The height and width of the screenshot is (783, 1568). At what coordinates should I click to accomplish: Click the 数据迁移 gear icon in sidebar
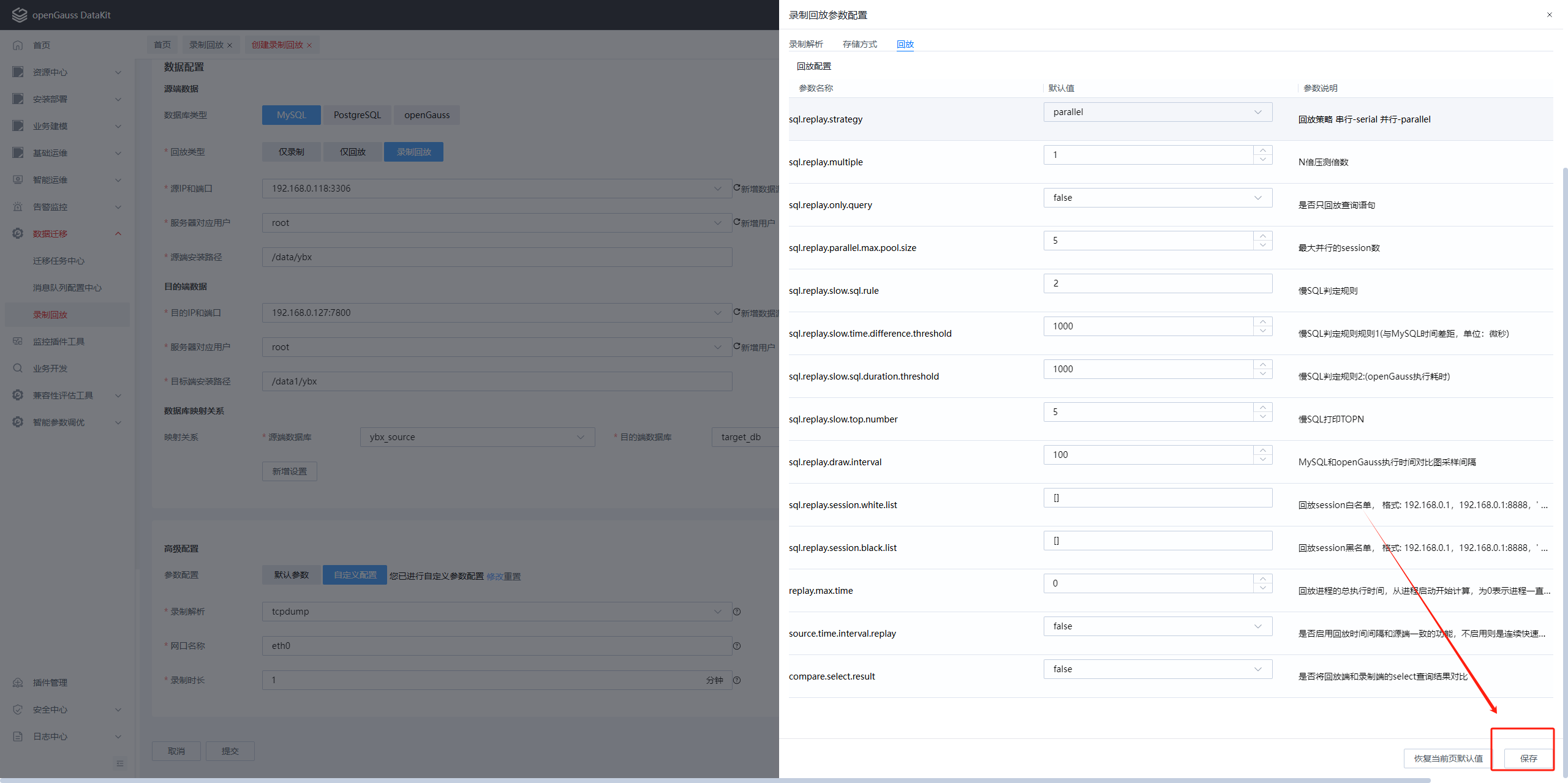(18, 233)
